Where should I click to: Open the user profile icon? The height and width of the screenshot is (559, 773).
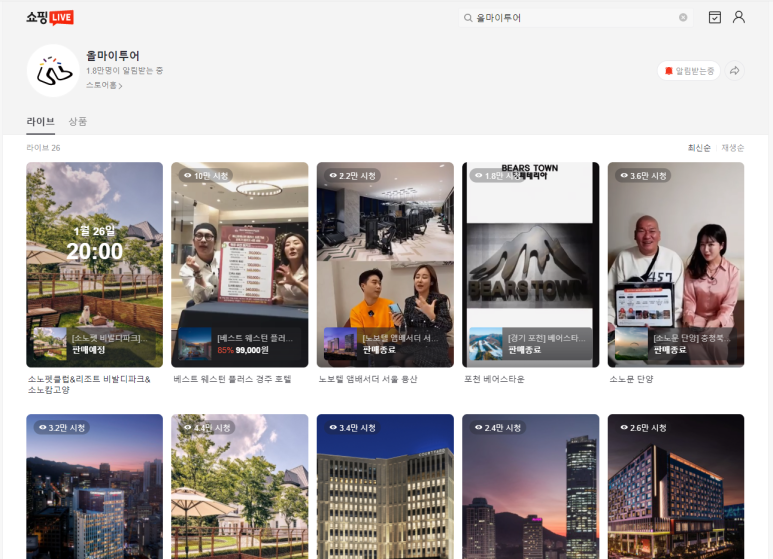738,17
